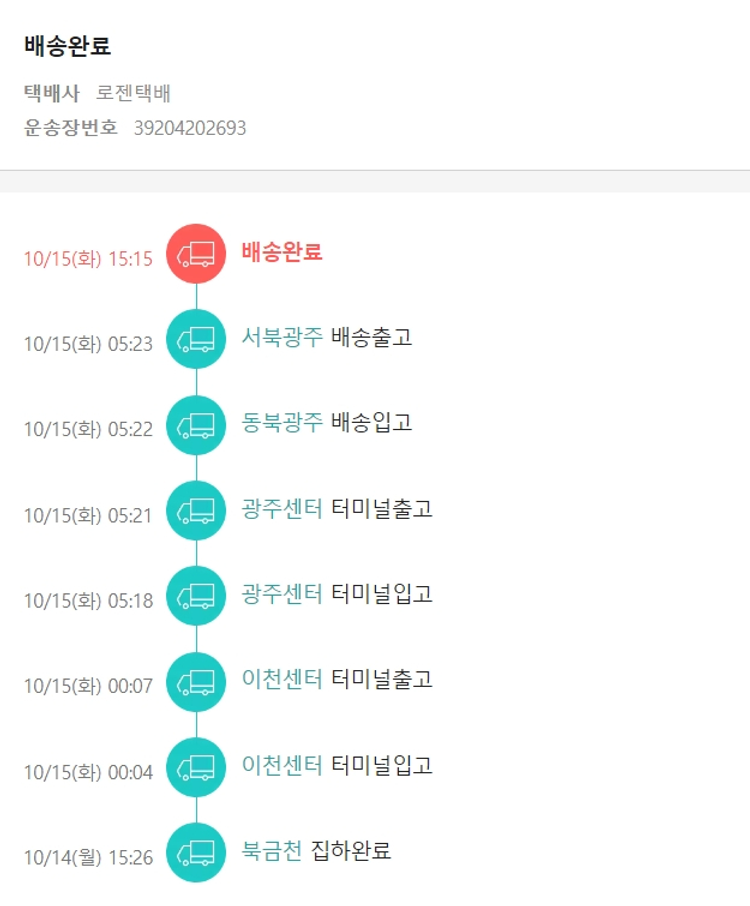This screenshot has width=750, height=906.
Task: Open the 동북광주 location link
Action: click(282, 422)
